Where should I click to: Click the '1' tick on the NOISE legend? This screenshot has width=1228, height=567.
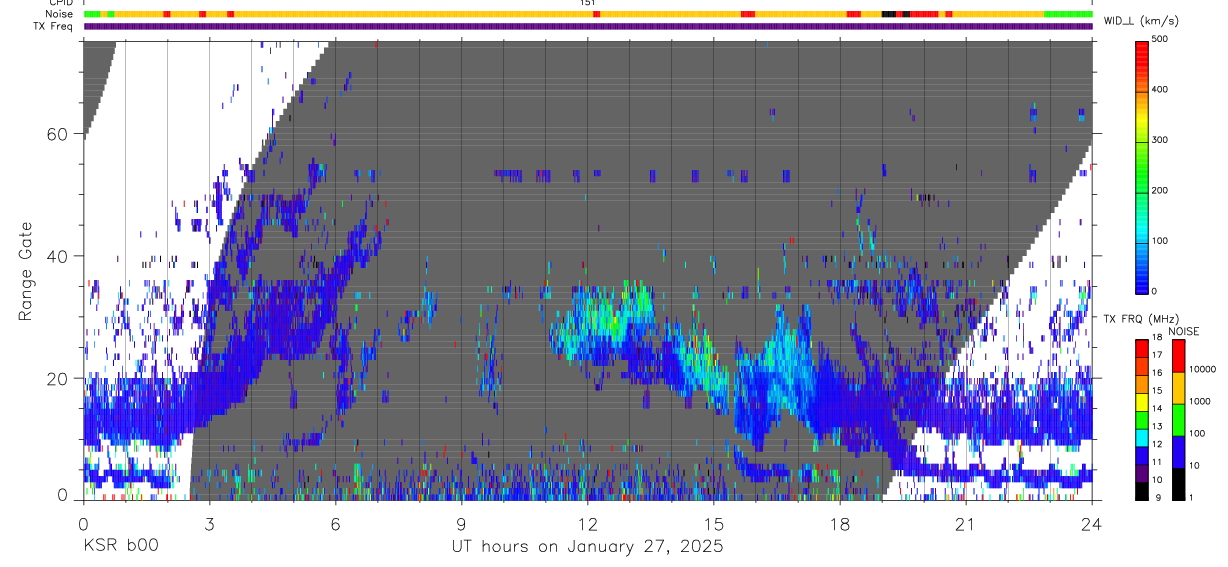tap(1191, 497)
